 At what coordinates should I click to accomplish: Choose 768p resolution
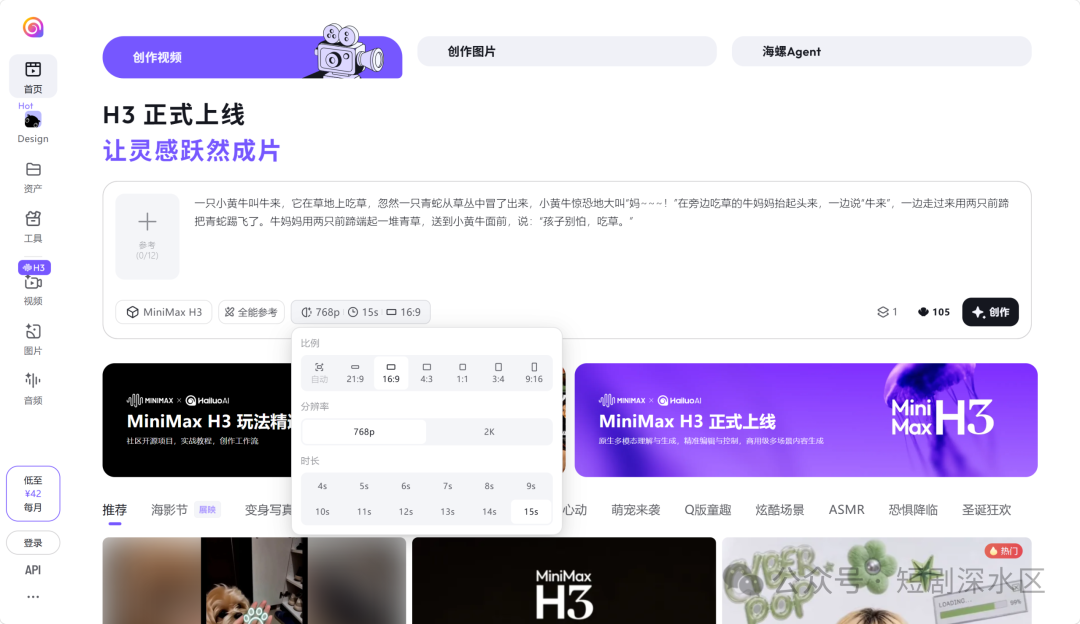point(364,432)
